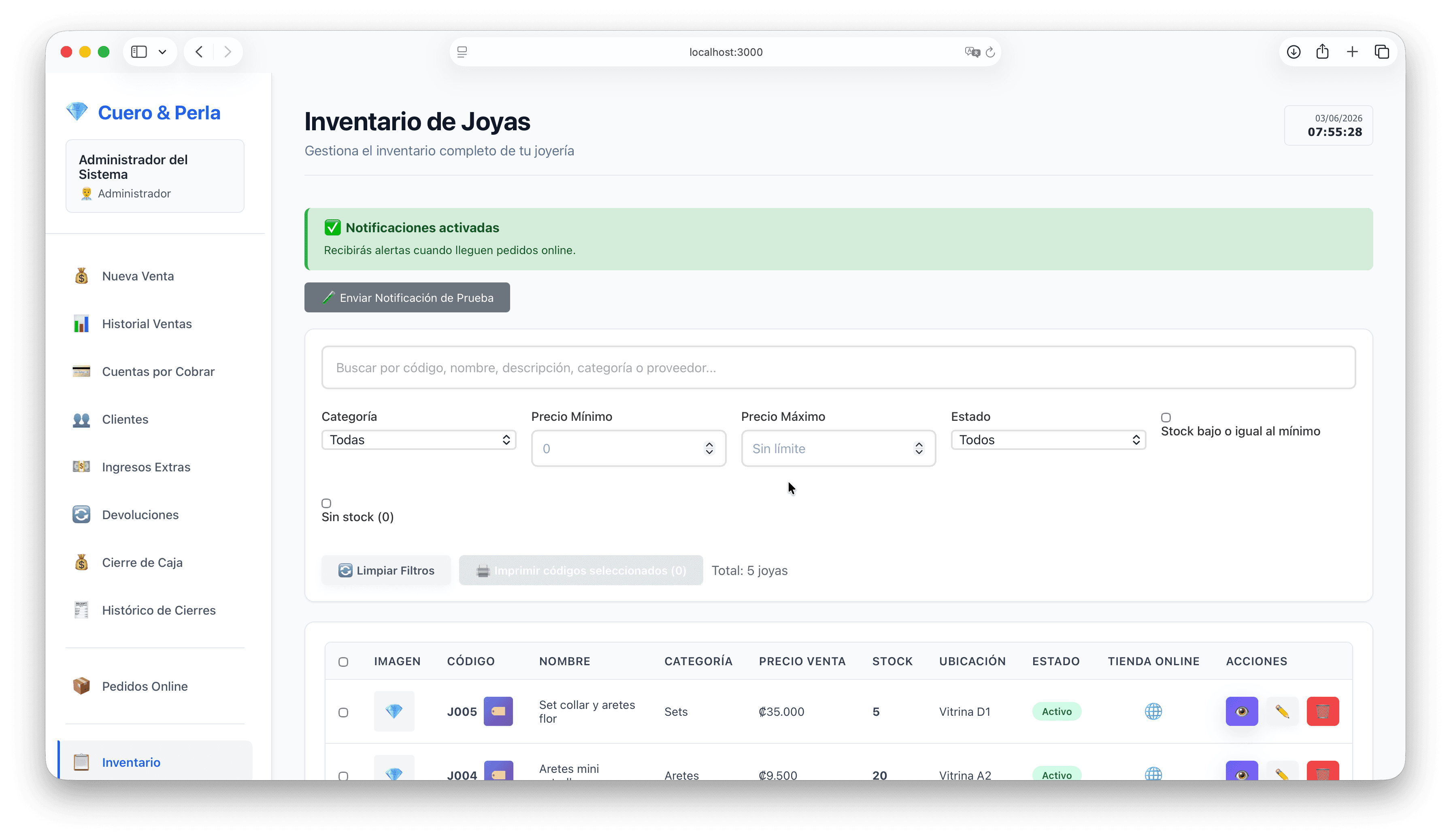The image size is (1451, 840).
Task: Toggle the Sin stock checkbox
Action: click(x=326, y=503)
